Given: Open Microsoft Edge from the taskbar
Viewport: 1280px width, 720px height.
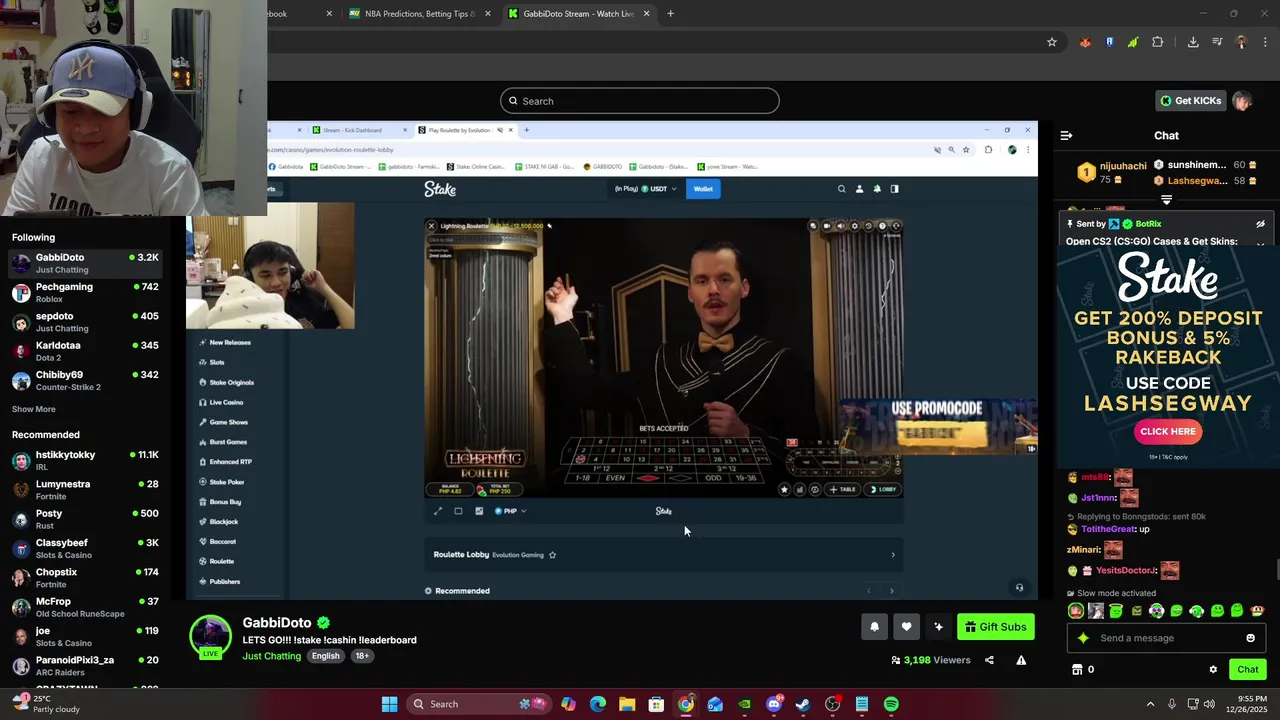Looking at the screenshot, I should pos(598,704).
